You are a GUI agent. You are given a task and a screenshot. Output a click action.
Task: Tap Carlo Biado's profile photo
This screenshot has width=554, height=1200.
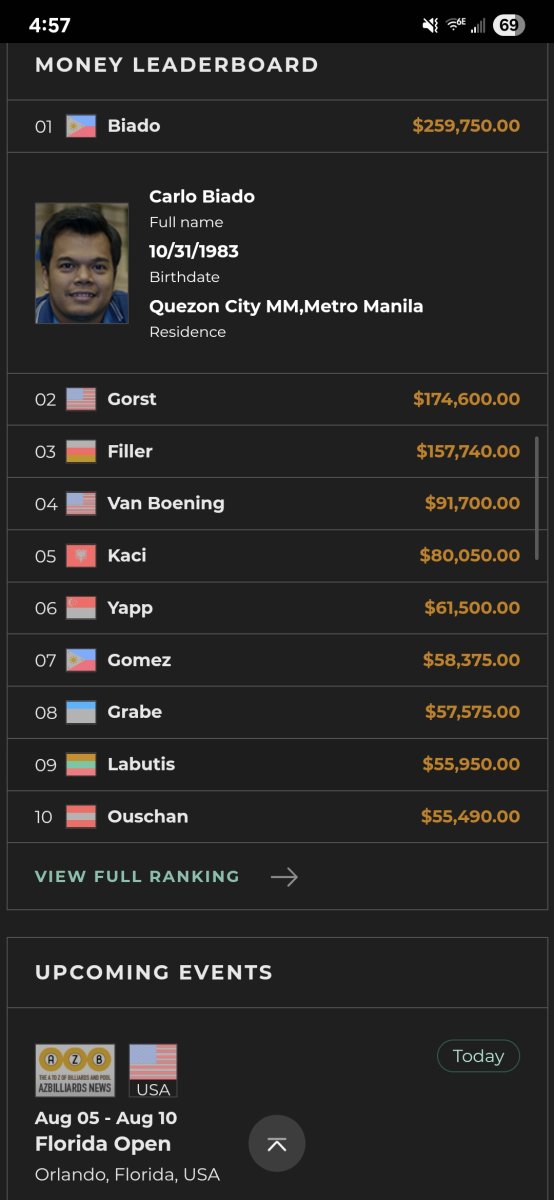point(82,263)
